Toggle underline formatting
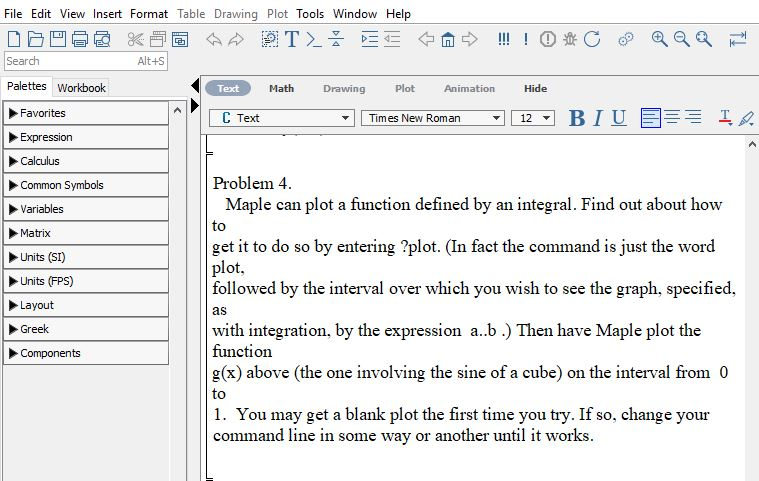759x481 pixels. (619, 118)
